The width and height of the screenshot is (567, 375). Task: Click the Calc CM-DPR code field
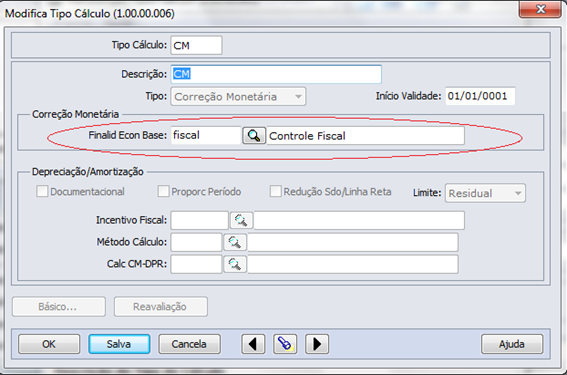pyautogui.click(x=196, y=264)
